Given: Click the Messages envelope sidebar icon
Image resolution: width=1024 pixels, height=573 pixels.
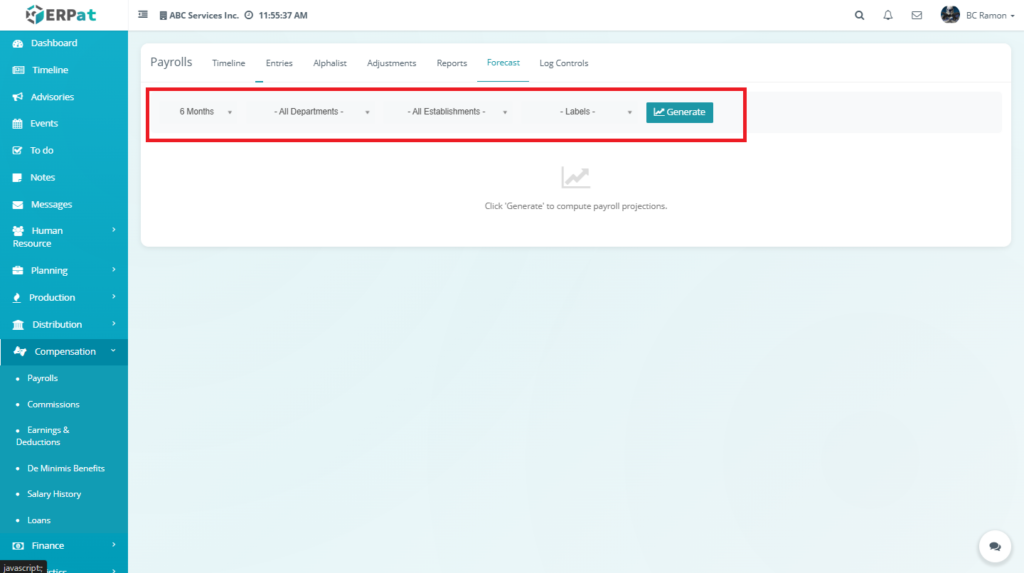Looking at the screenshot, I should [18, 205].
